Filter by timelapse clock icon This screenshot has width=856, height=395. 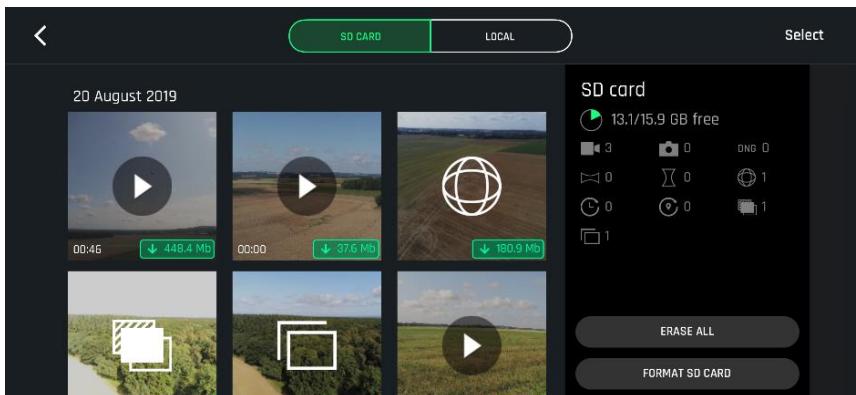click(590, 207)
